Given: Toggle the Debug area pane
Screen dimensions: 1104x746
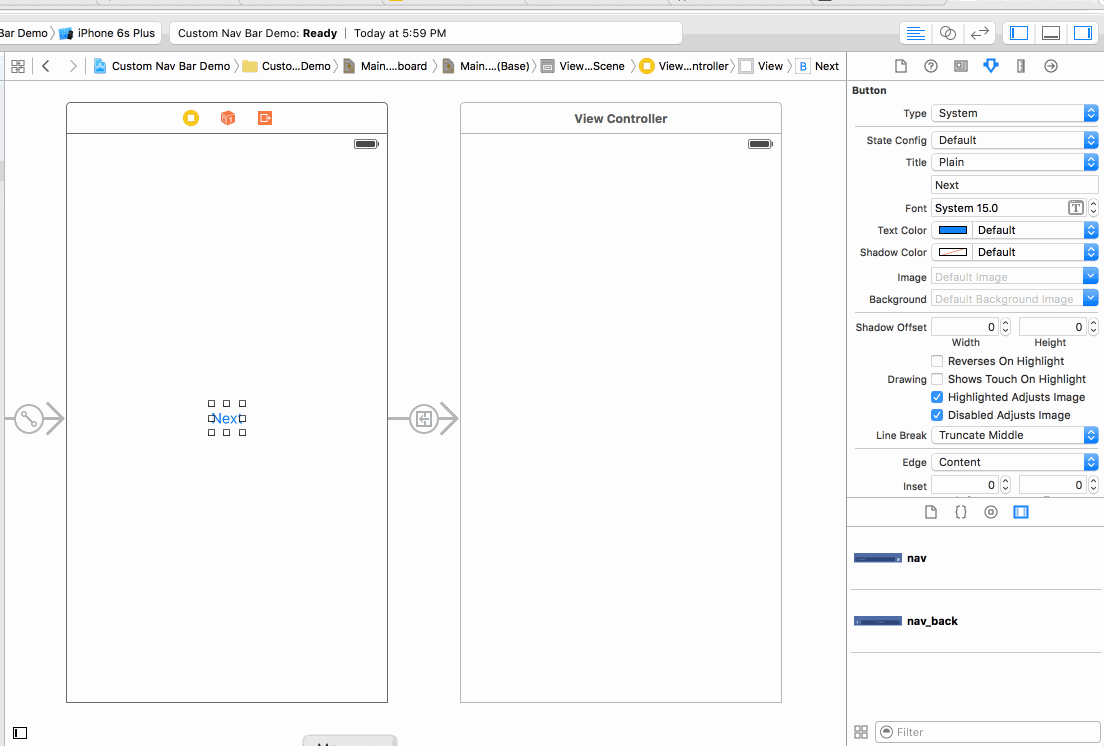Looking at the screenshot, I should point(1050,33).
